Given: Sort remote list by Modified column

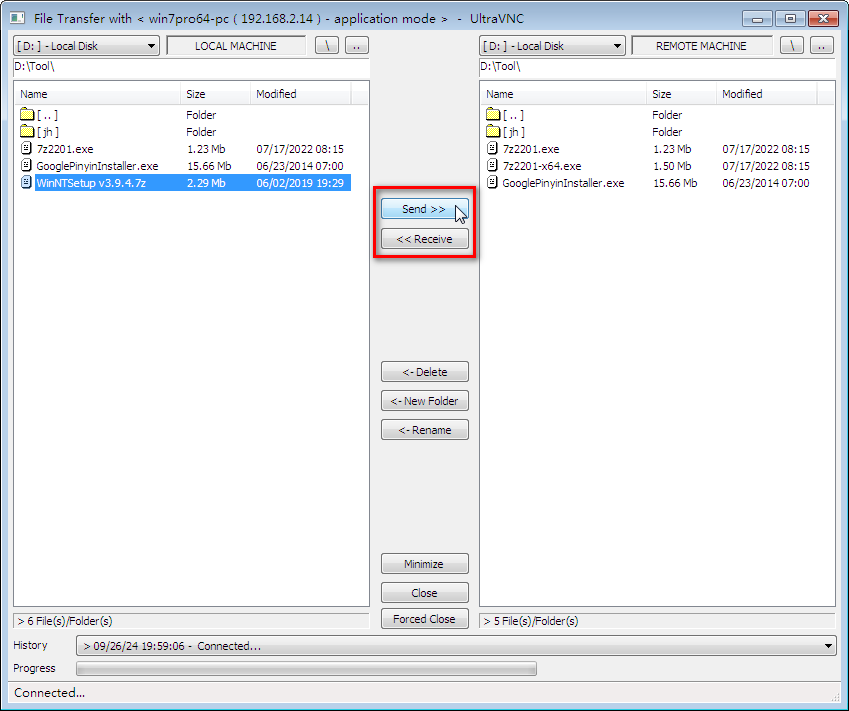Looking at the screenshot, I should 766,94.
